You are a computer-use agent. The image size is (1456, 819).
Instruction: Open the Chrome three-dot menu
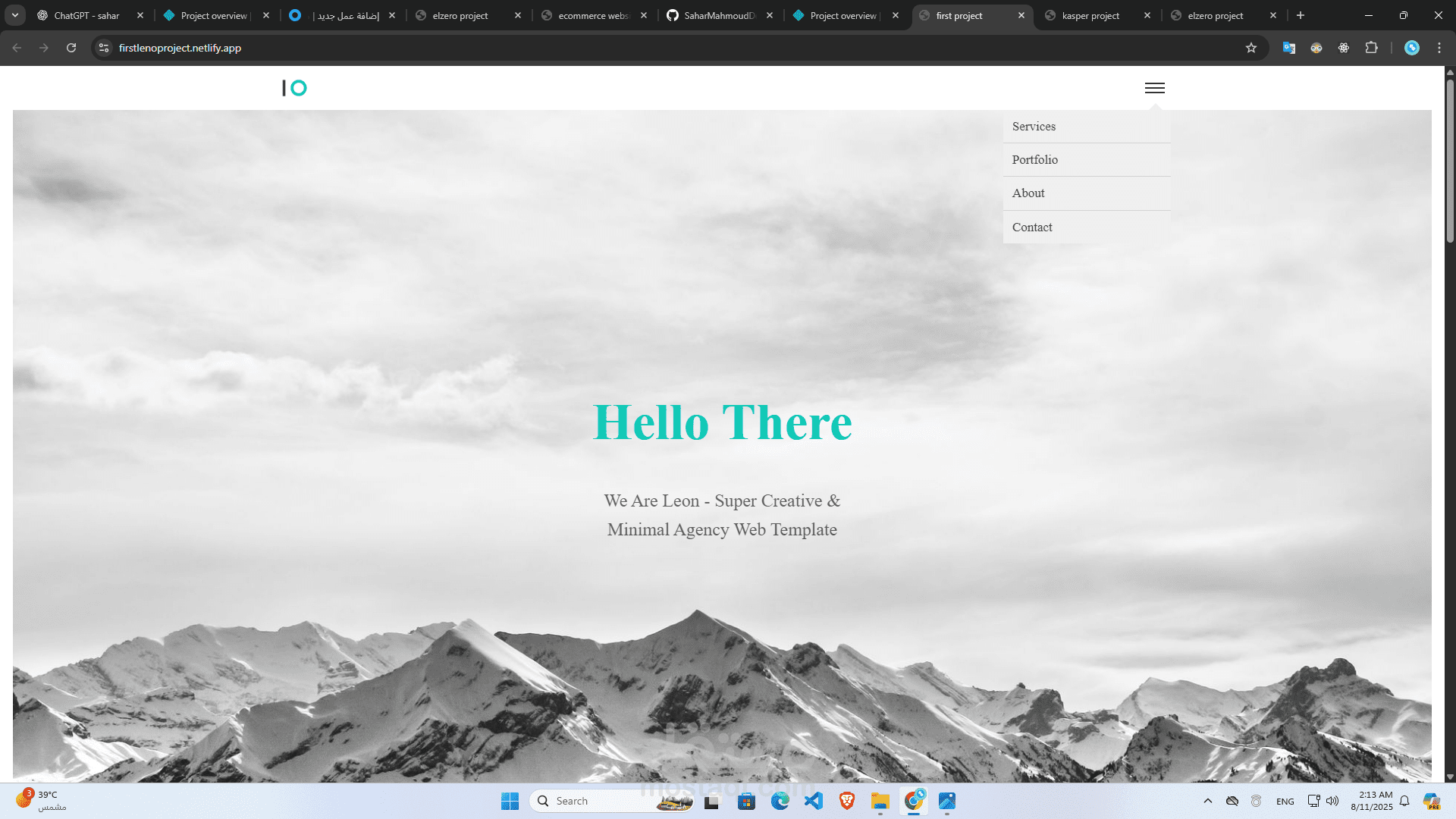[x=1439, y=48]
